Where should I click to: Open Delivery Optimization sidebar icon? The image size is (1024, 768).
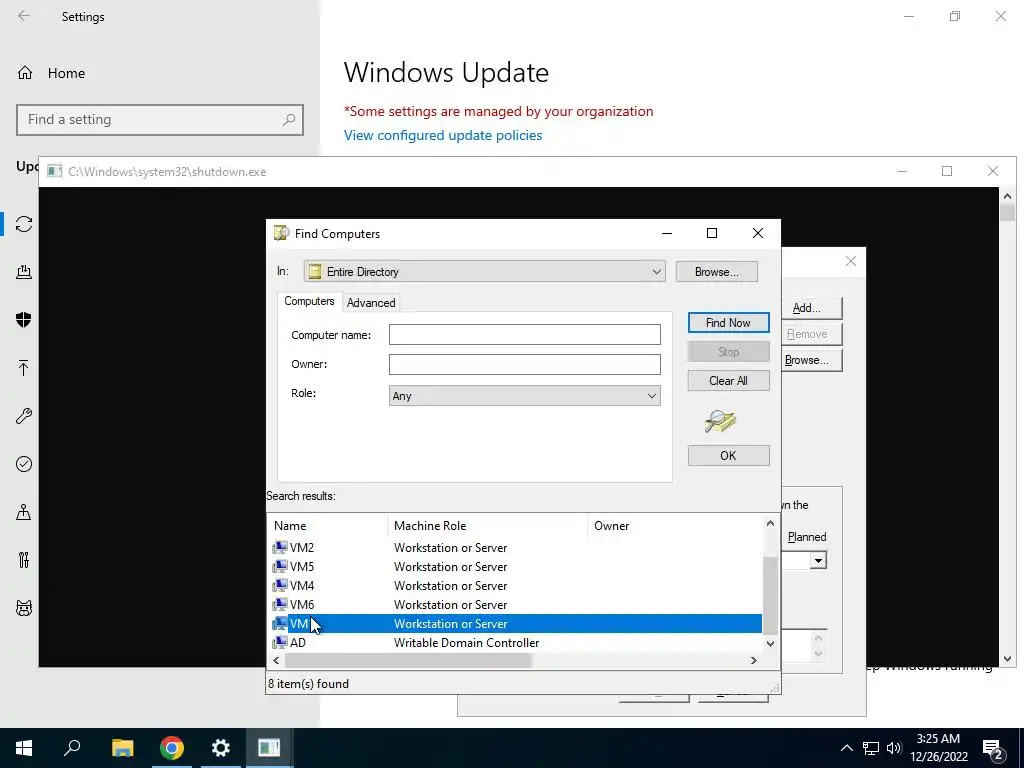24,272
